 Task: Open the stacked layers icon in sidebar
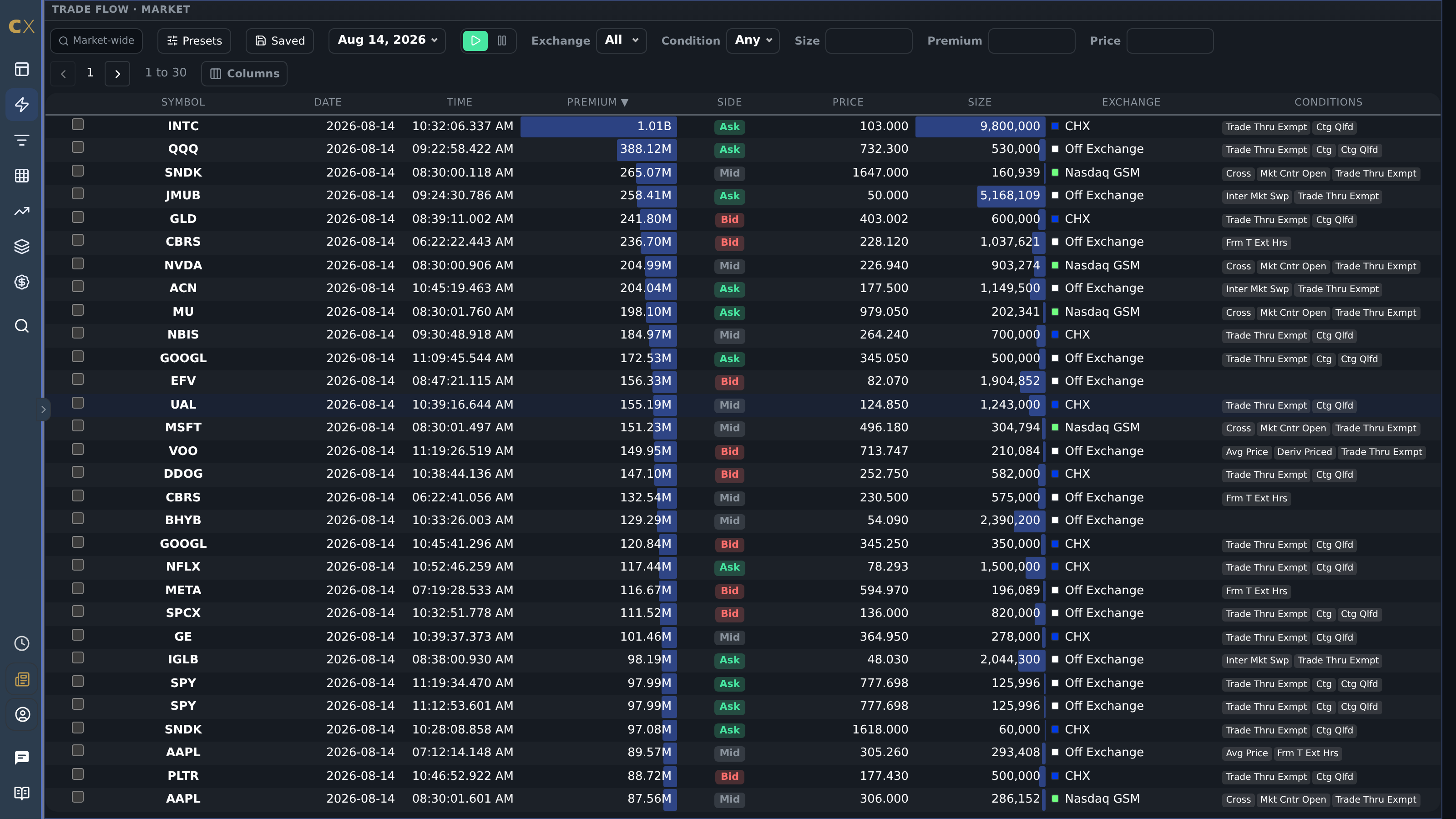pyautogui.click(x=21, y=247)
